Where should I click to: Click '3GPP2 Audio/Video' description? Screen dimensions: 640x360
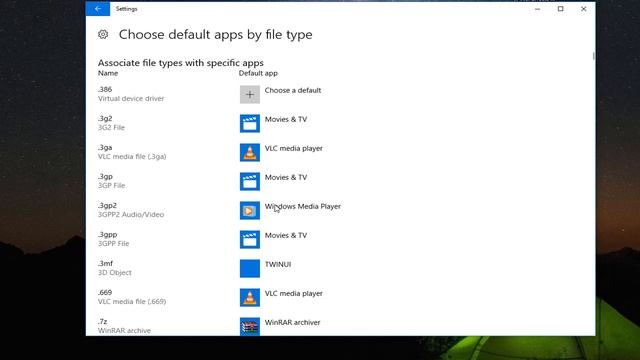point(131,214)
